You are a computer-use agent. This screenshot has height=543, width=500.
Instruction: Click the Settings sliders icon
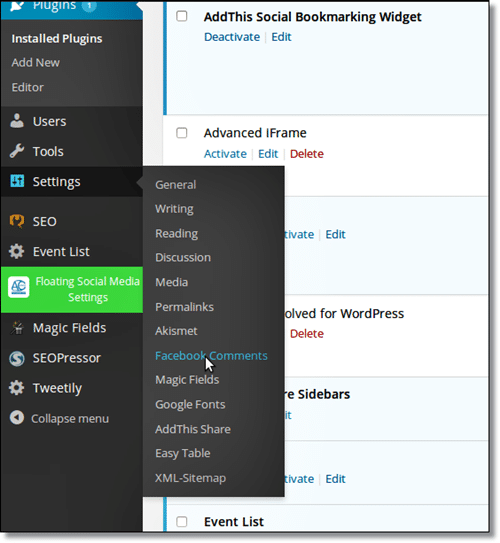(x=17, y=181)
